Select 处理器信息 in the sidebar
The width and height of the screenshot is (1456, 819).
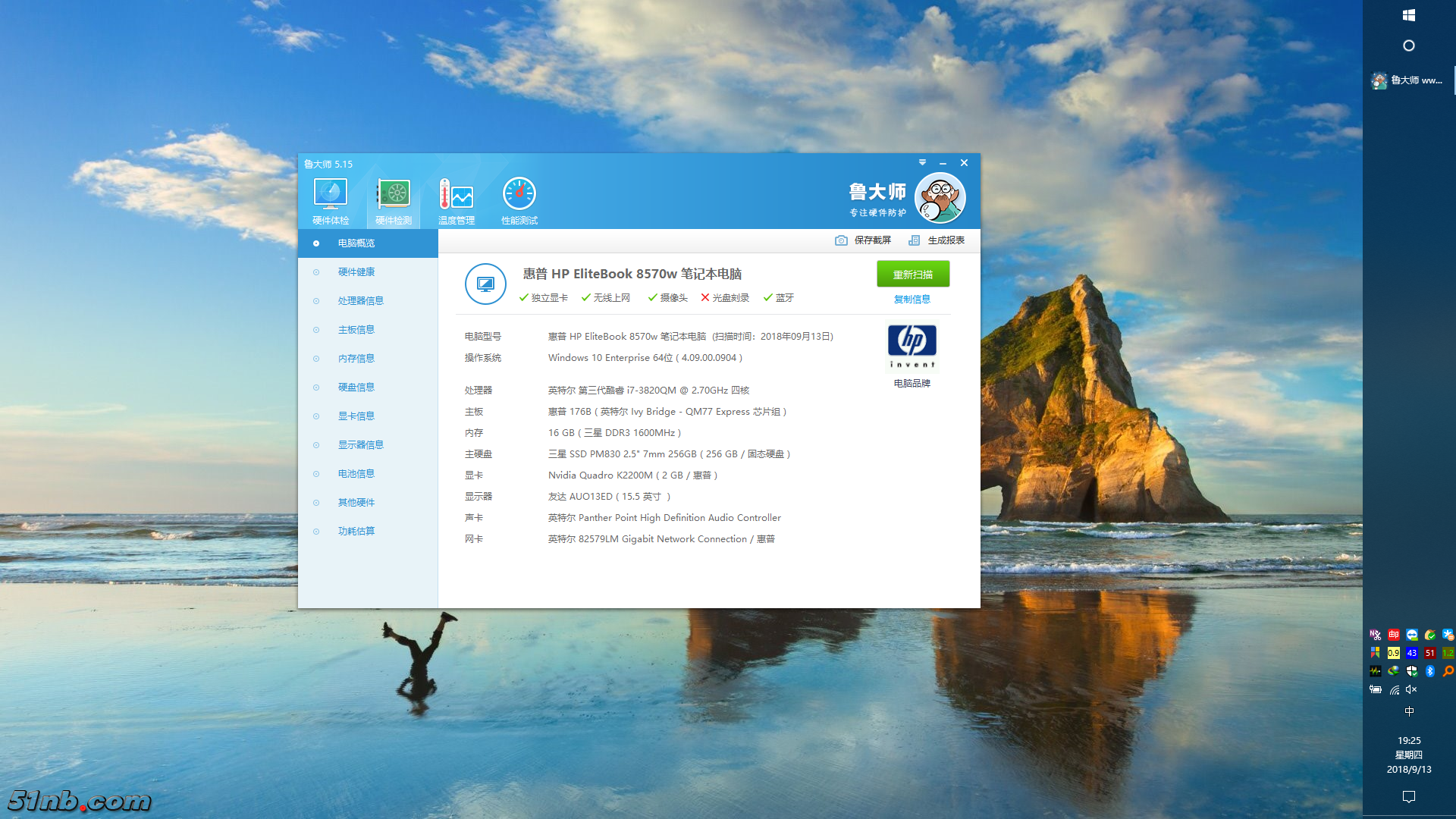coord(368,301)
